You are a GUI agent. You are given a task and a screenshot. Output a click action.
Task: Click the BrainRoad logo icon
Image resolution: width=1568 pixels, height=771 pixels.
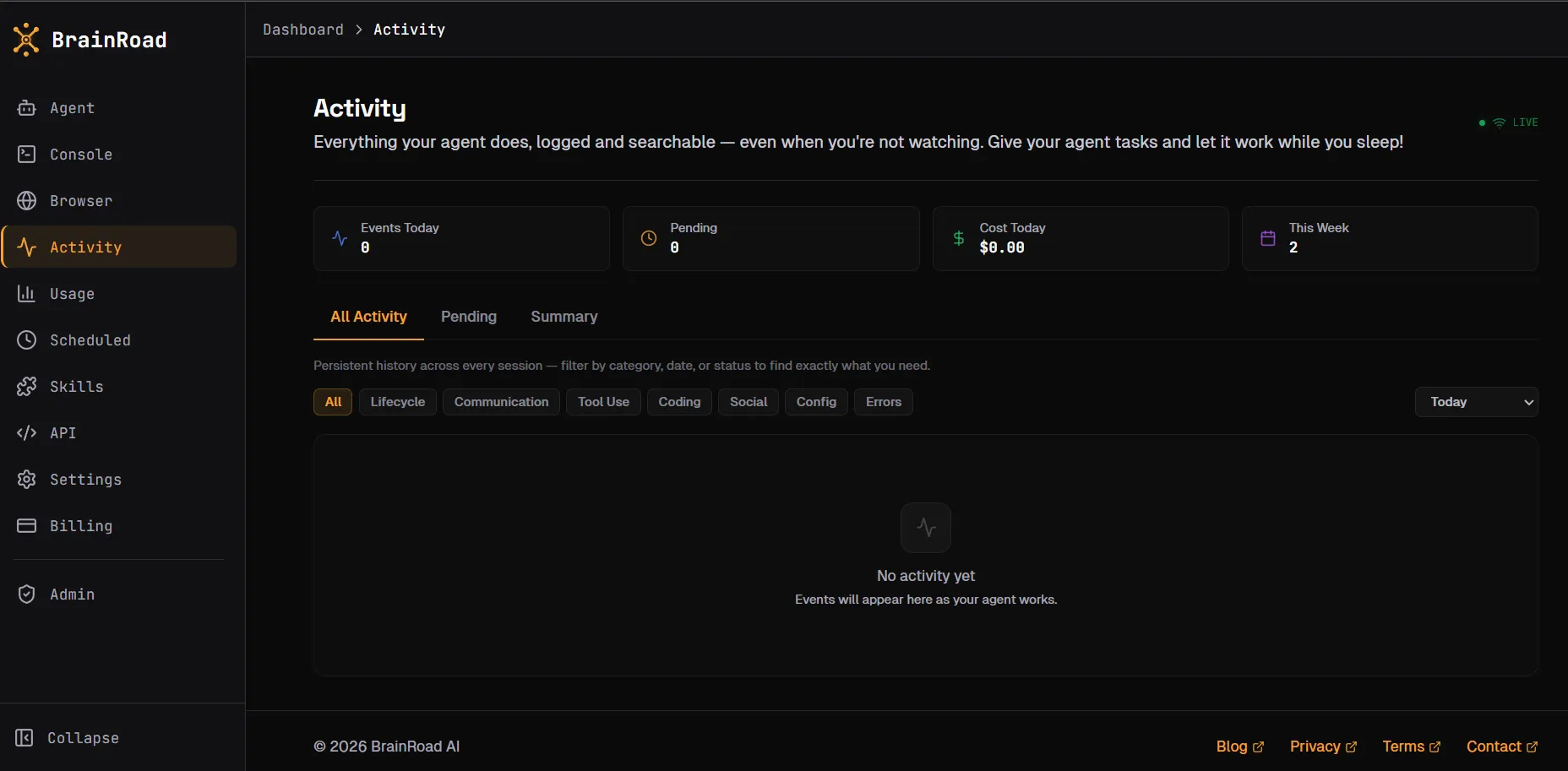[26, 40]
